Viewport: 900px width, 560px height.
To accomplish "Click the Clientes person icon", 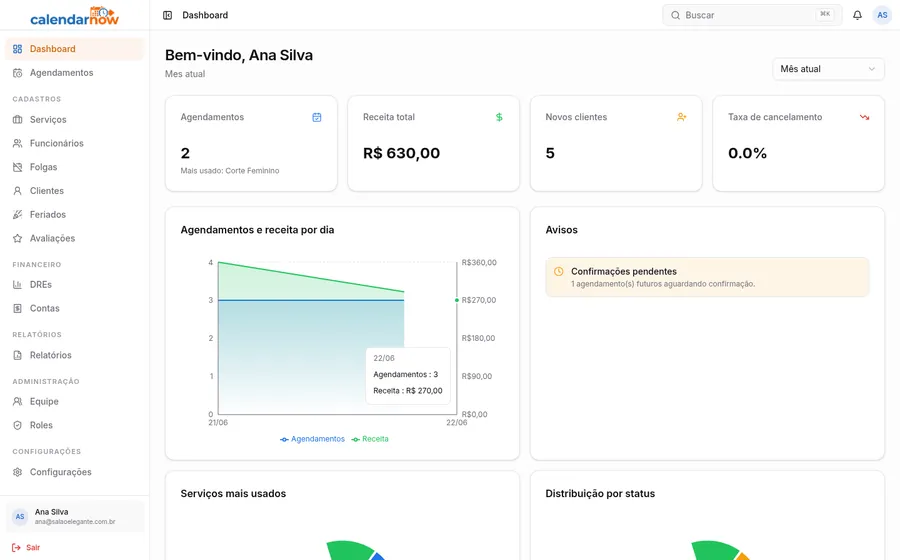I will 18,190.
